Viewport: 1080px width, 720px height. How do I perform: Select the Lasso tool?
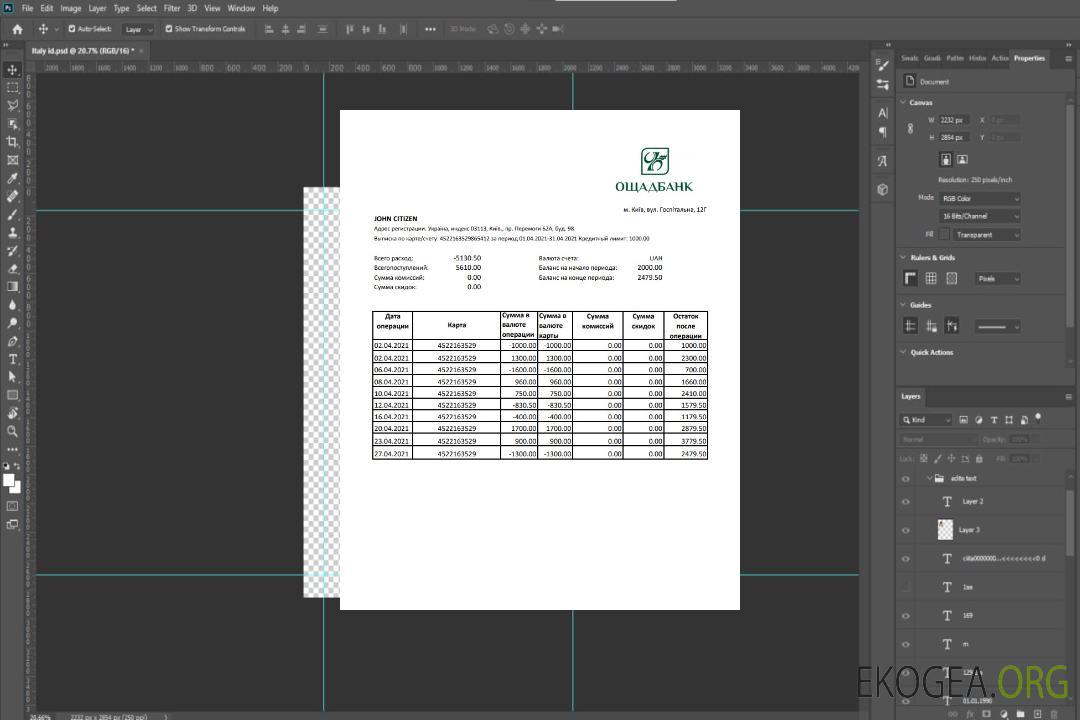[x=12, y=105]
